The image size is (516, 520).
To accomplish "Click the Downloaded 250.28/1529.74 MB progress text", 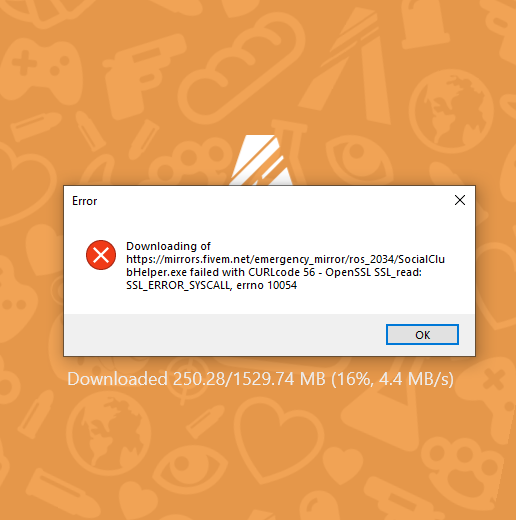I will [260, 379].
